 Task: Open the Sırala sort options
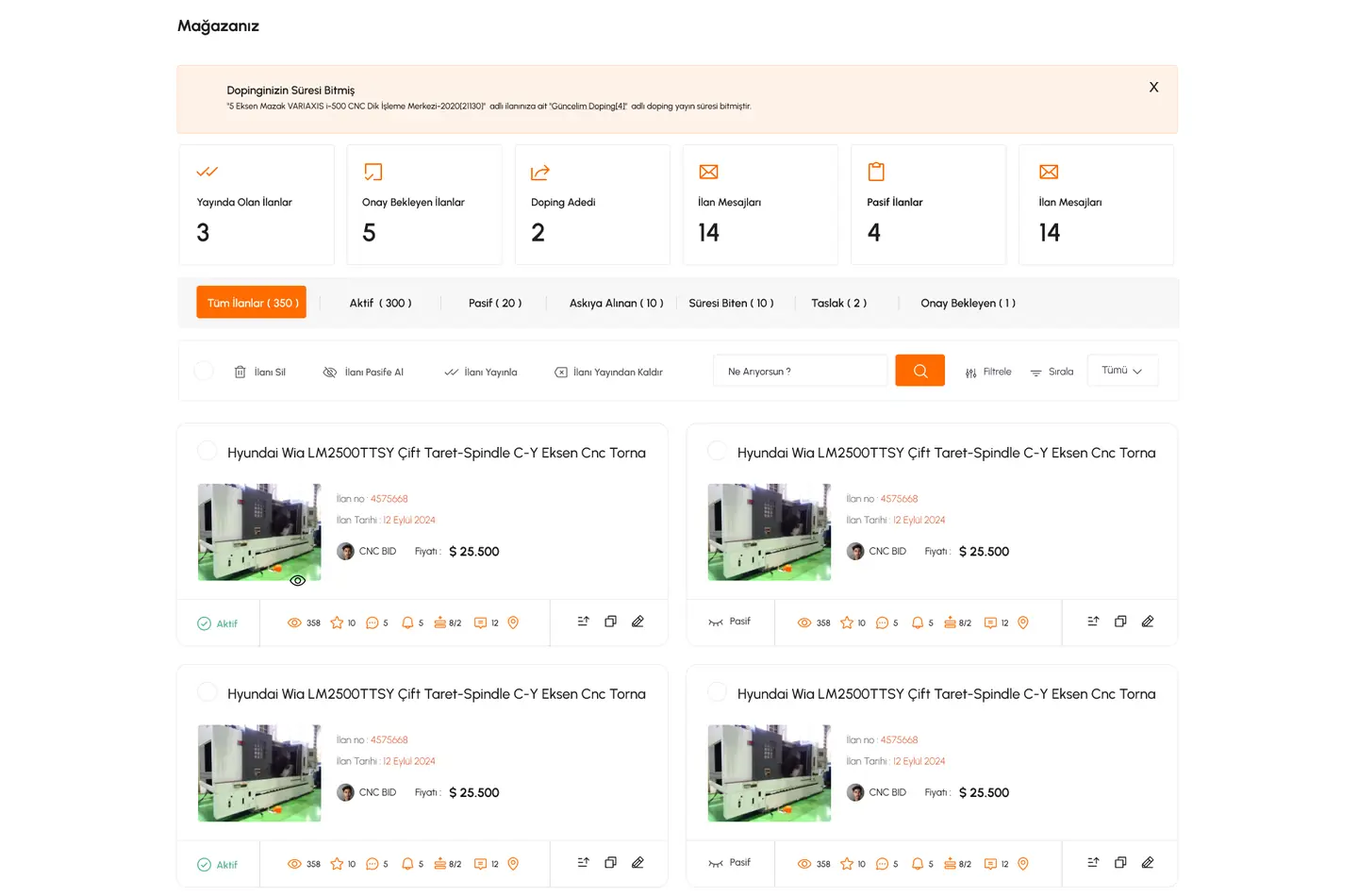click(1052, 372)
